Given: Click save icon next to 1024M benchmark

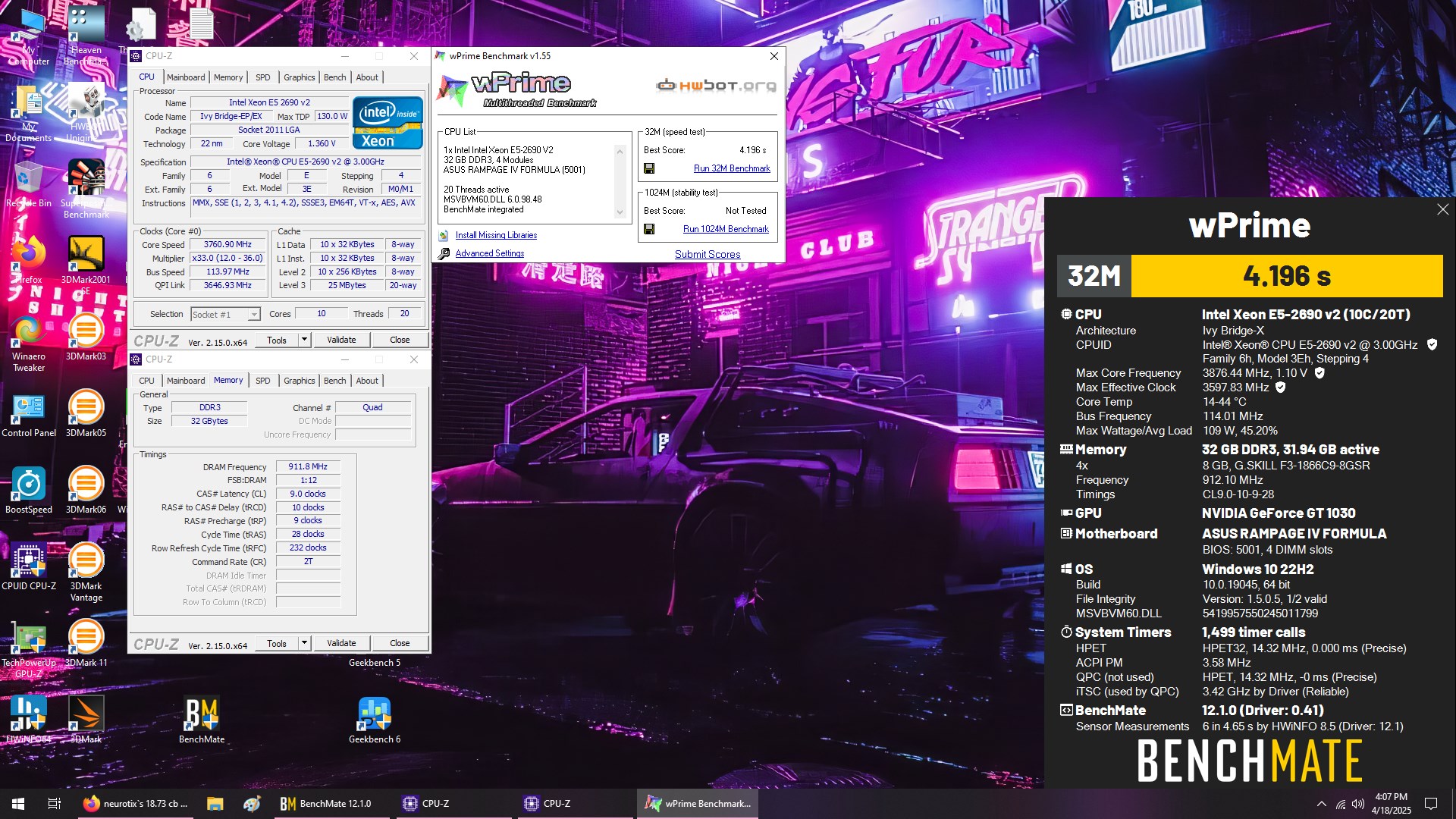Looking at the screenshot, I should click(649, 229).
